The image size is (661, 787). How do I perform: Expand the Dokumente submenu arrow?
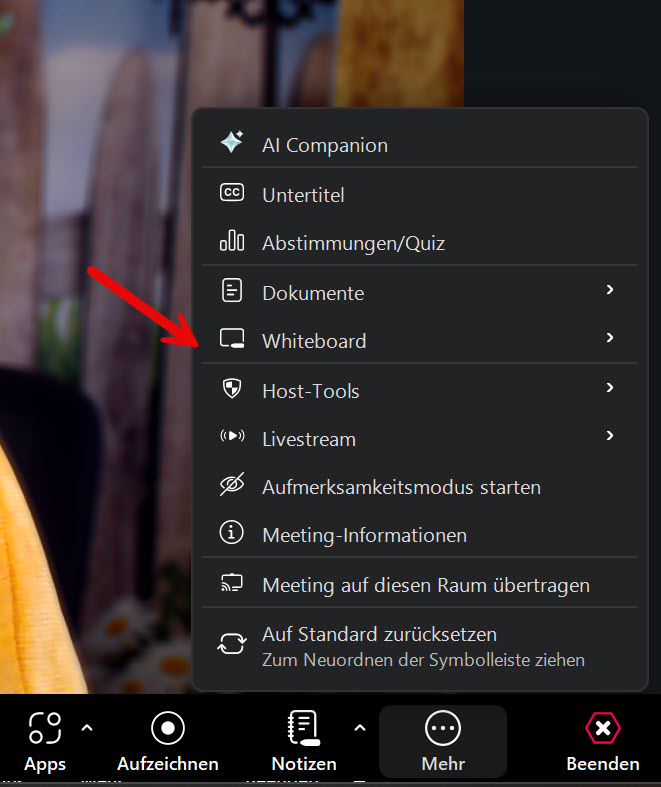pos(610,290)
